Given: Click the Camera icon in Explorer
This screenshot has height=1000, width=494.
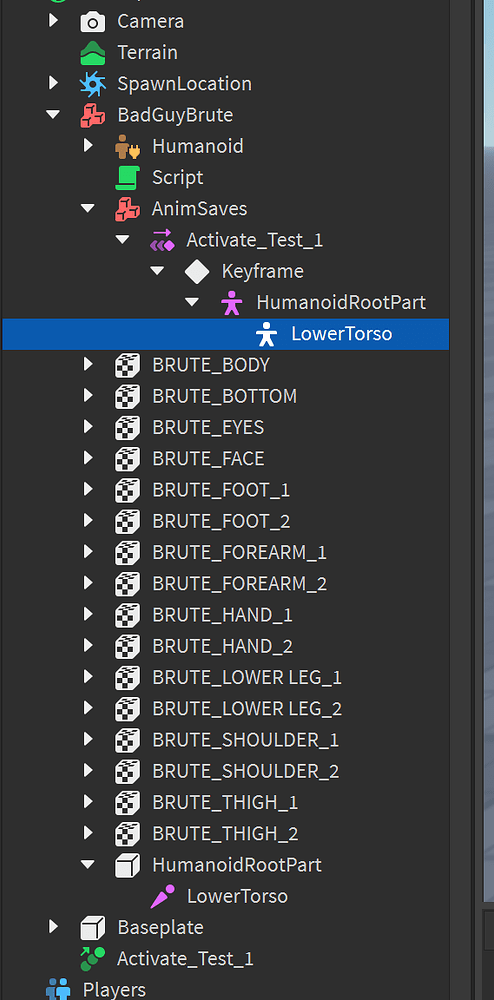Looking at the screenshot, I should pos(93,22).
